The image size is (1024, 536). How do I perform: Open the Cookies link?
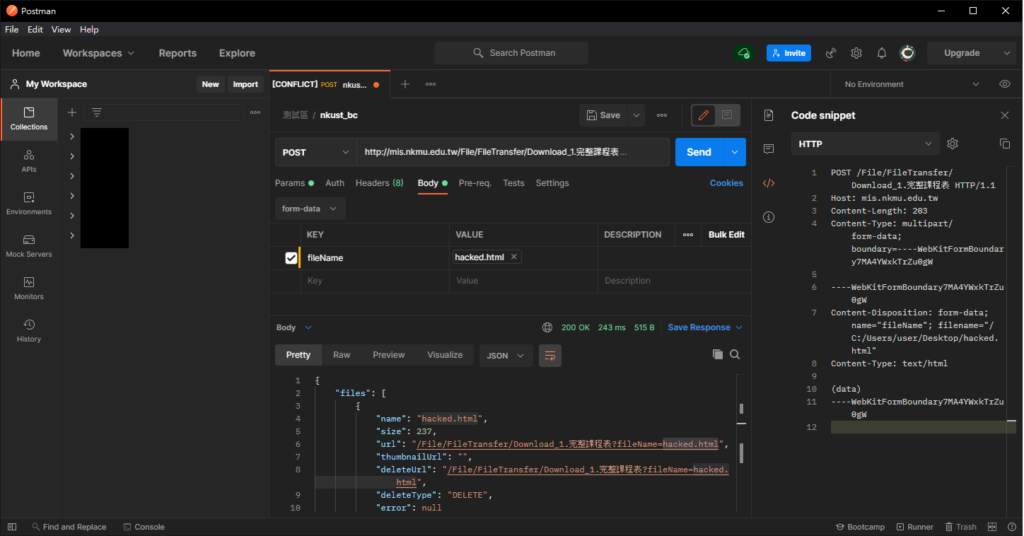726,183
